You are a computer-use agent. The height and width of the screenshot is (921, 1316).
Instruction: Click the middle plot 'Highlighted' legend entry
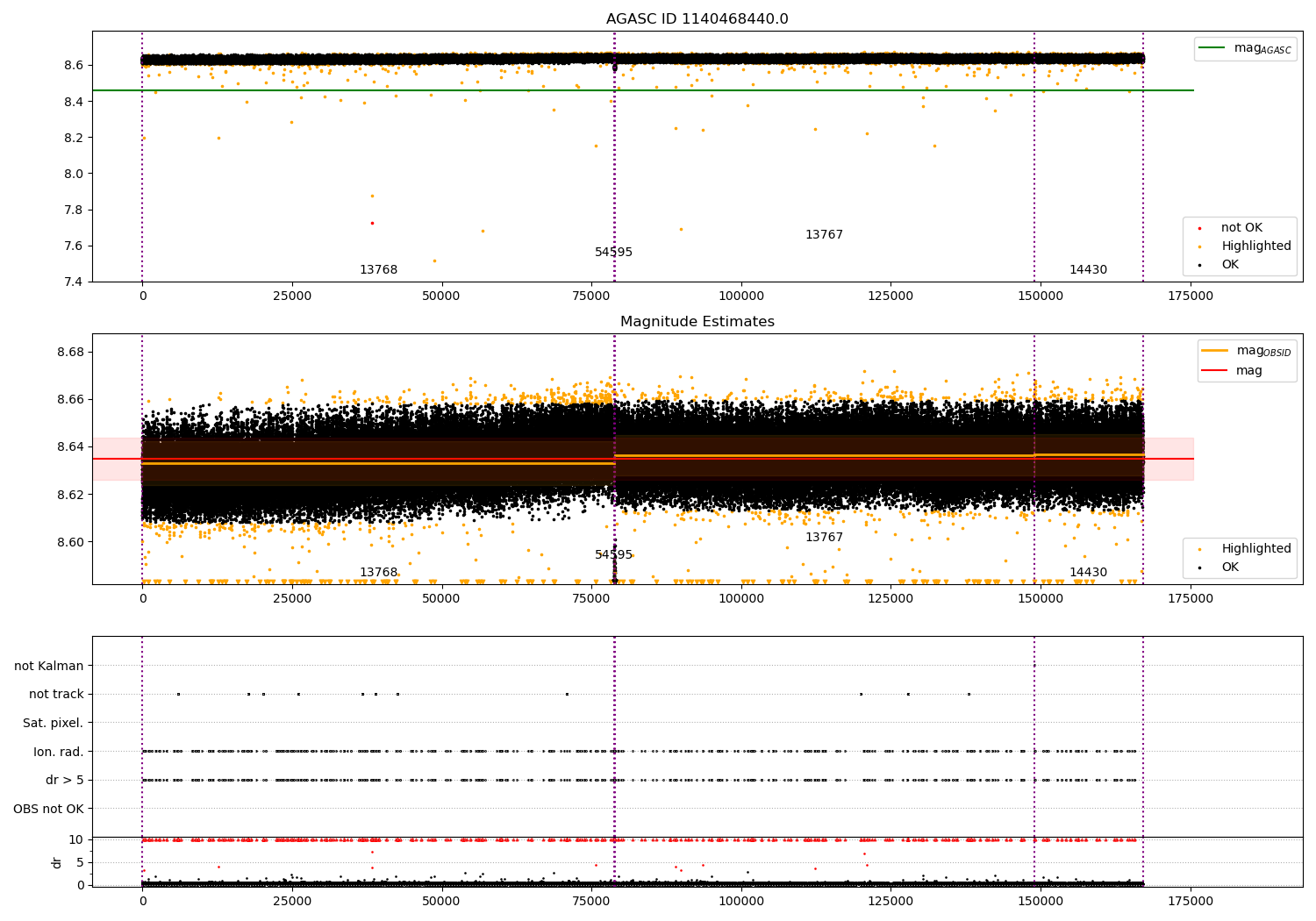[1246, 549]
